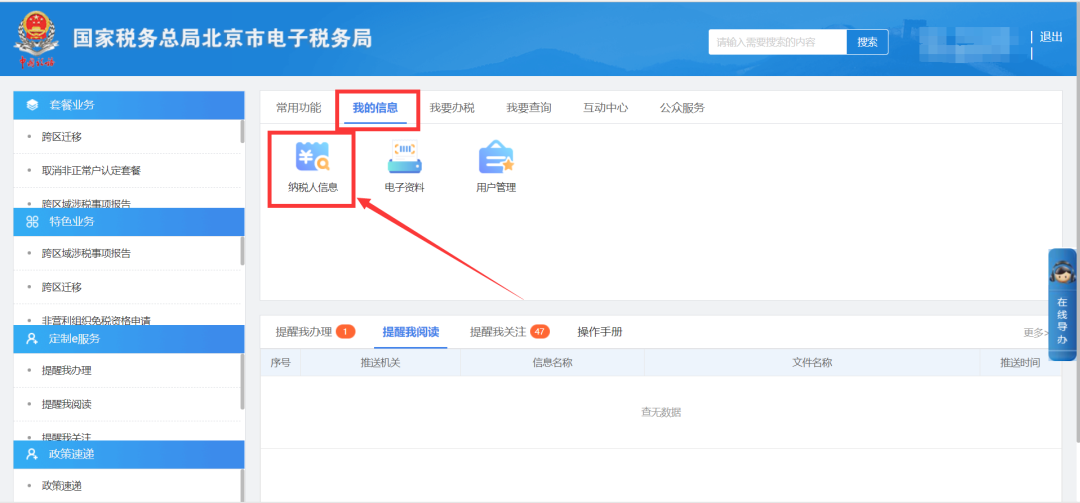
Task: Switch to the 我要办税 tab
Action: 452,108
